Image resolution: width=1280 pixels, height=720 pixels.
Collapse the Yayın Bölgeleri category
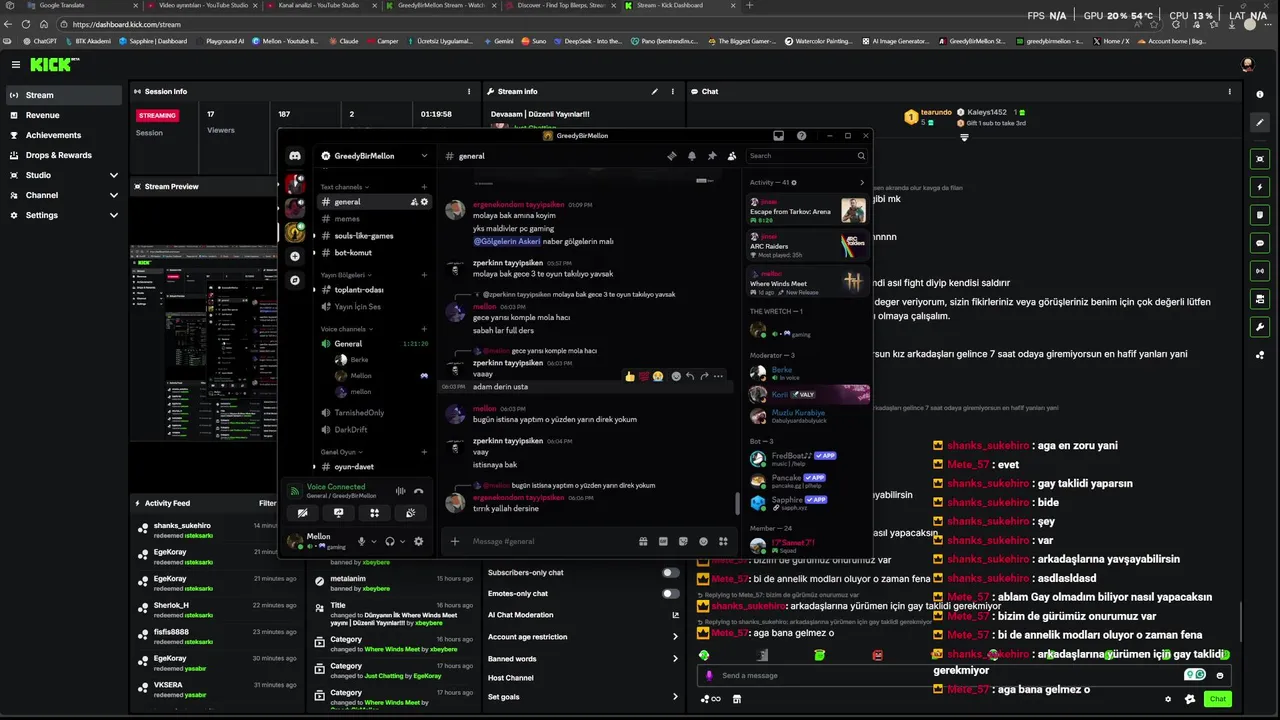346,275
